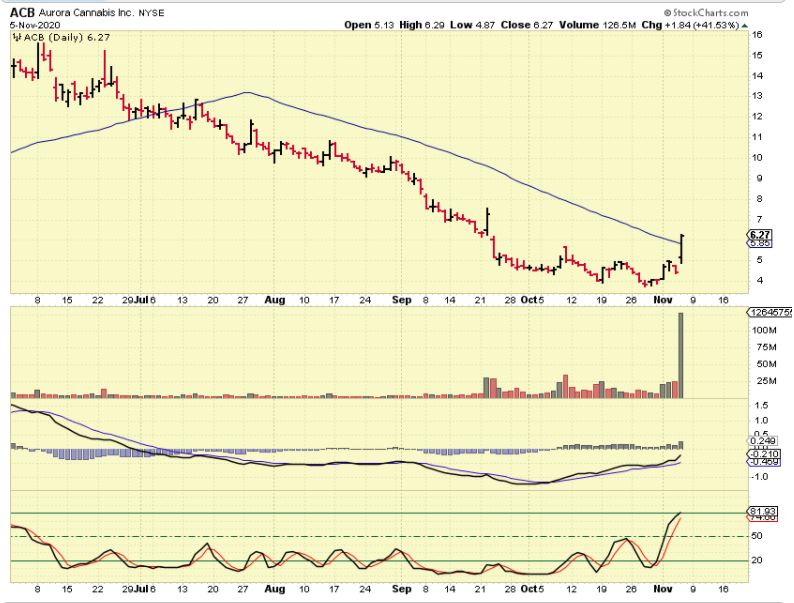Click the ACB ticker symbol in the title

23,13
